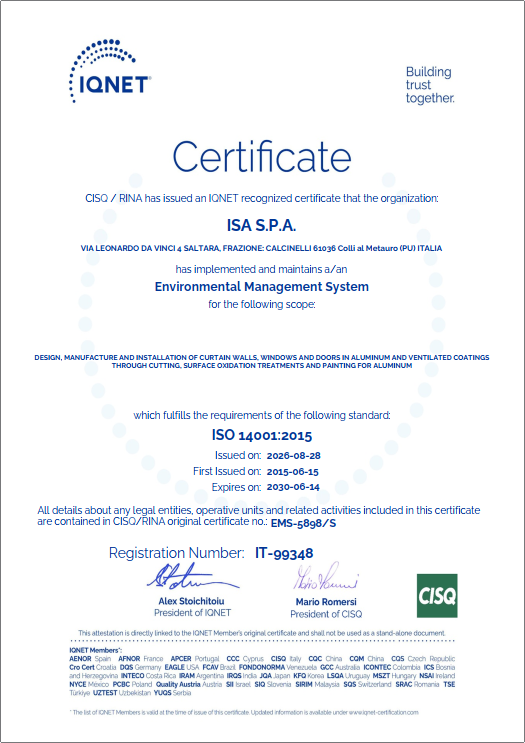Click the 'Quality Austria' member entry

[189, 685]
